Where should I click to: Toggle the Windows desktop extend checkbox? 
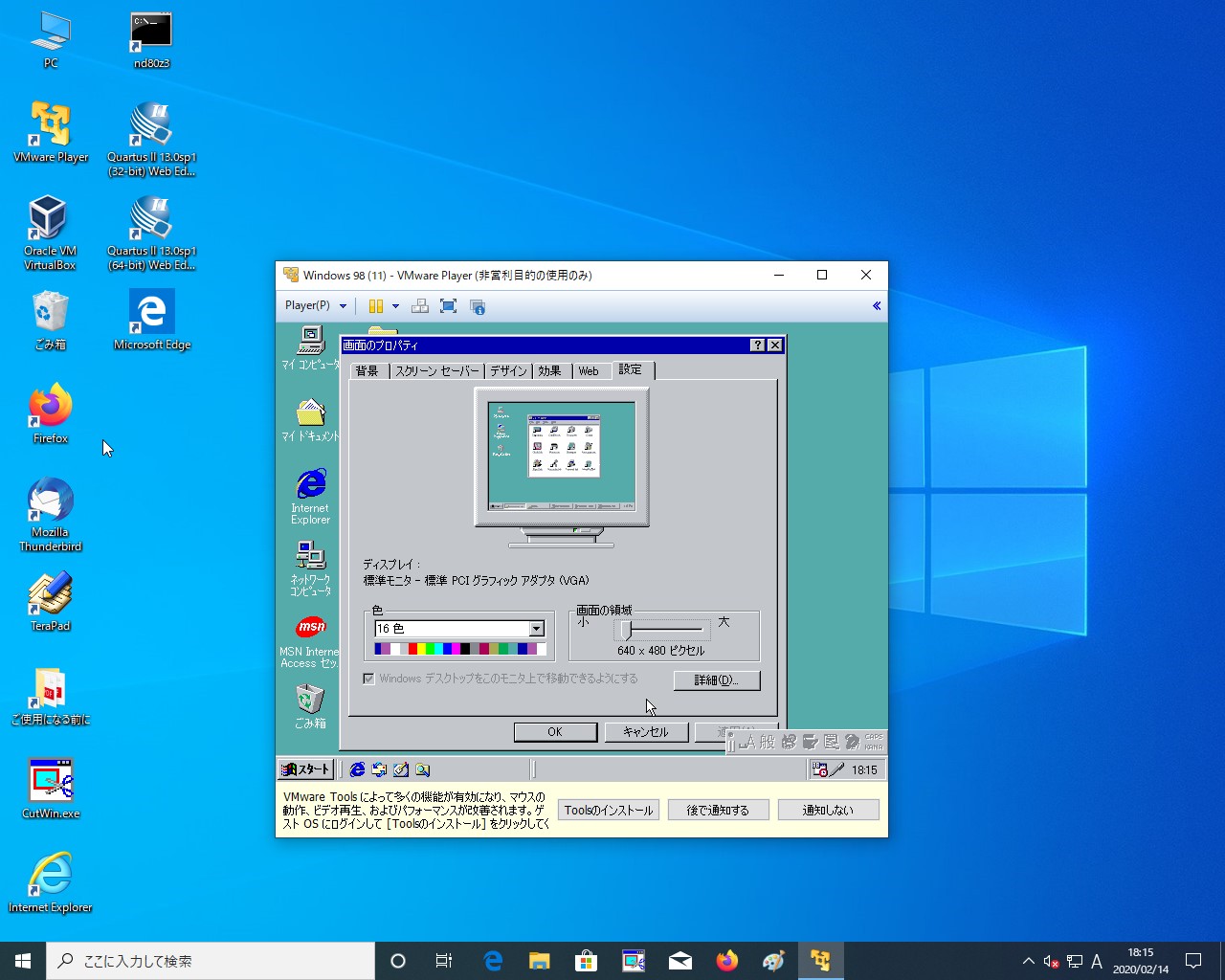pyautogui.click(x=368, y=679)
